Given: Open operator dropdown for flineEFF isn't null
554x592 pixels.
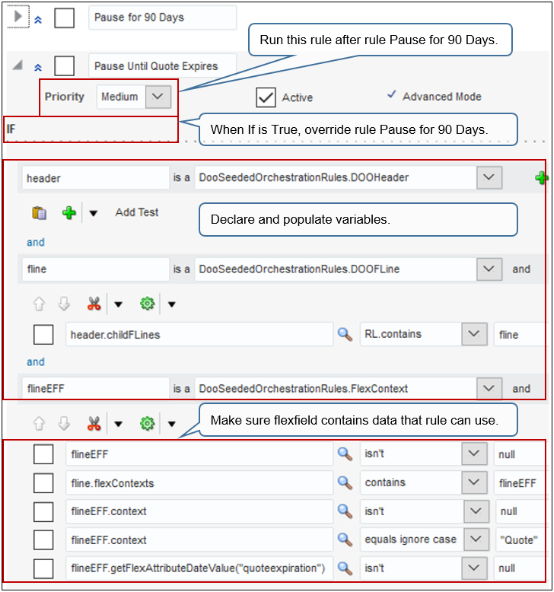Looking at the screenshot, I should coord(474,453).
